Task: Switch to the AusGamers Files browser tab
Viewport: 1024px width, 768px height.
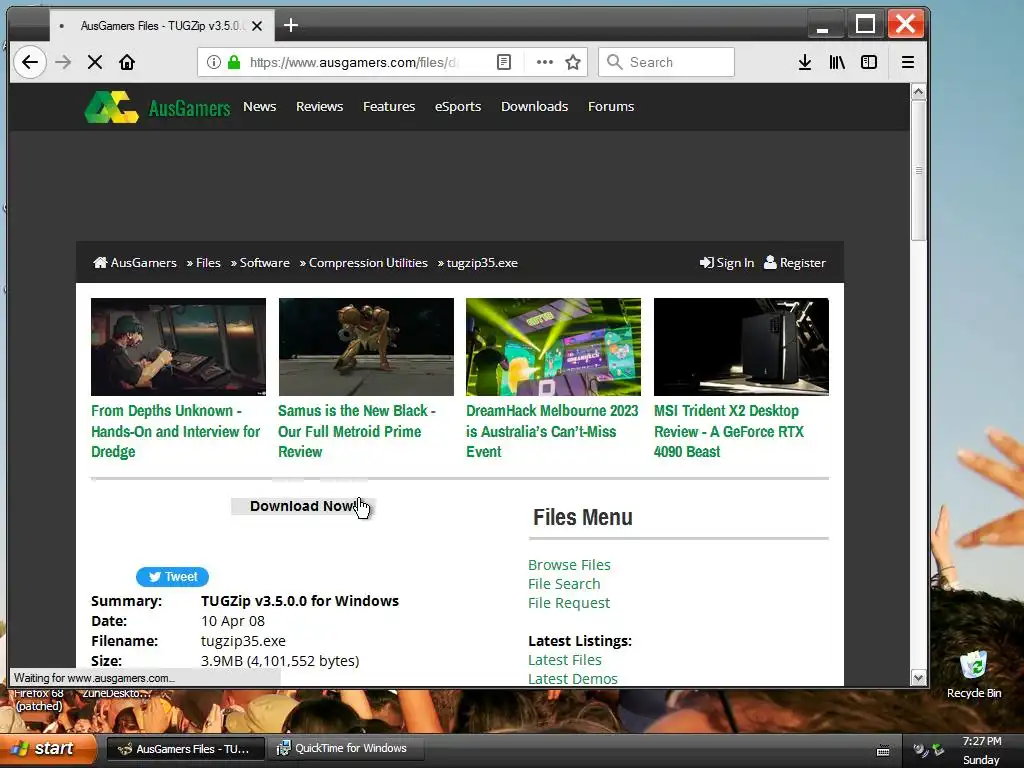Action: point(160,26)
